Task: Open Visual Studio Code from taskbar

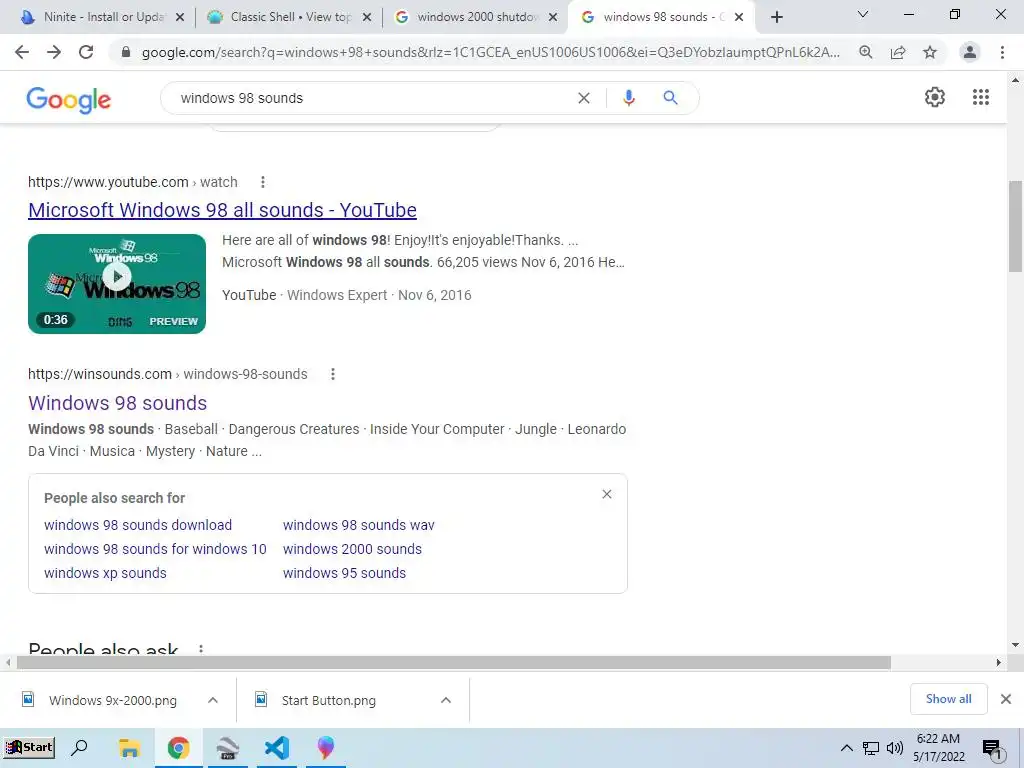Action: [x=277, y=748]
